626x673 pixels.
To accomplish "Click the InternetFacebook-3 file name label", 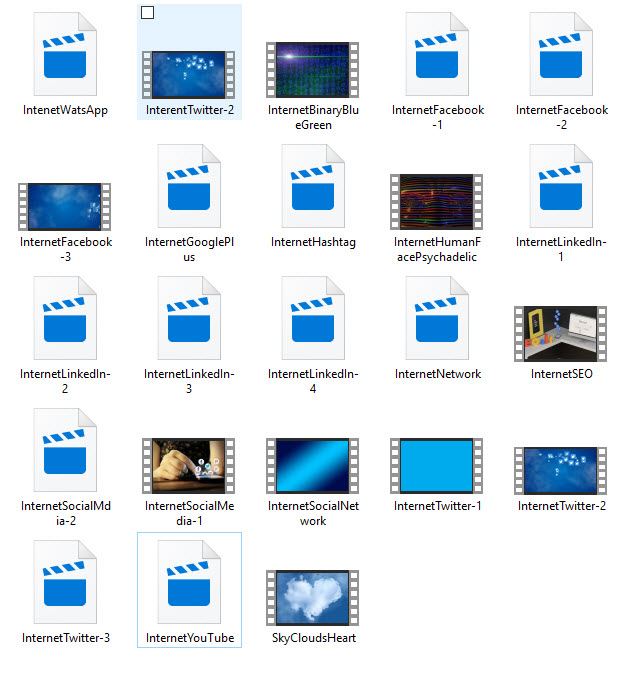I will (x=65, y=248).
